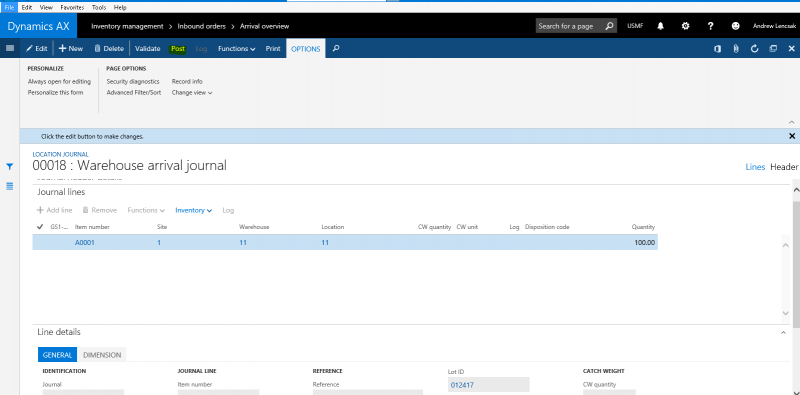
Task: Delete the journal using trash button
Action: click(109, 48)
